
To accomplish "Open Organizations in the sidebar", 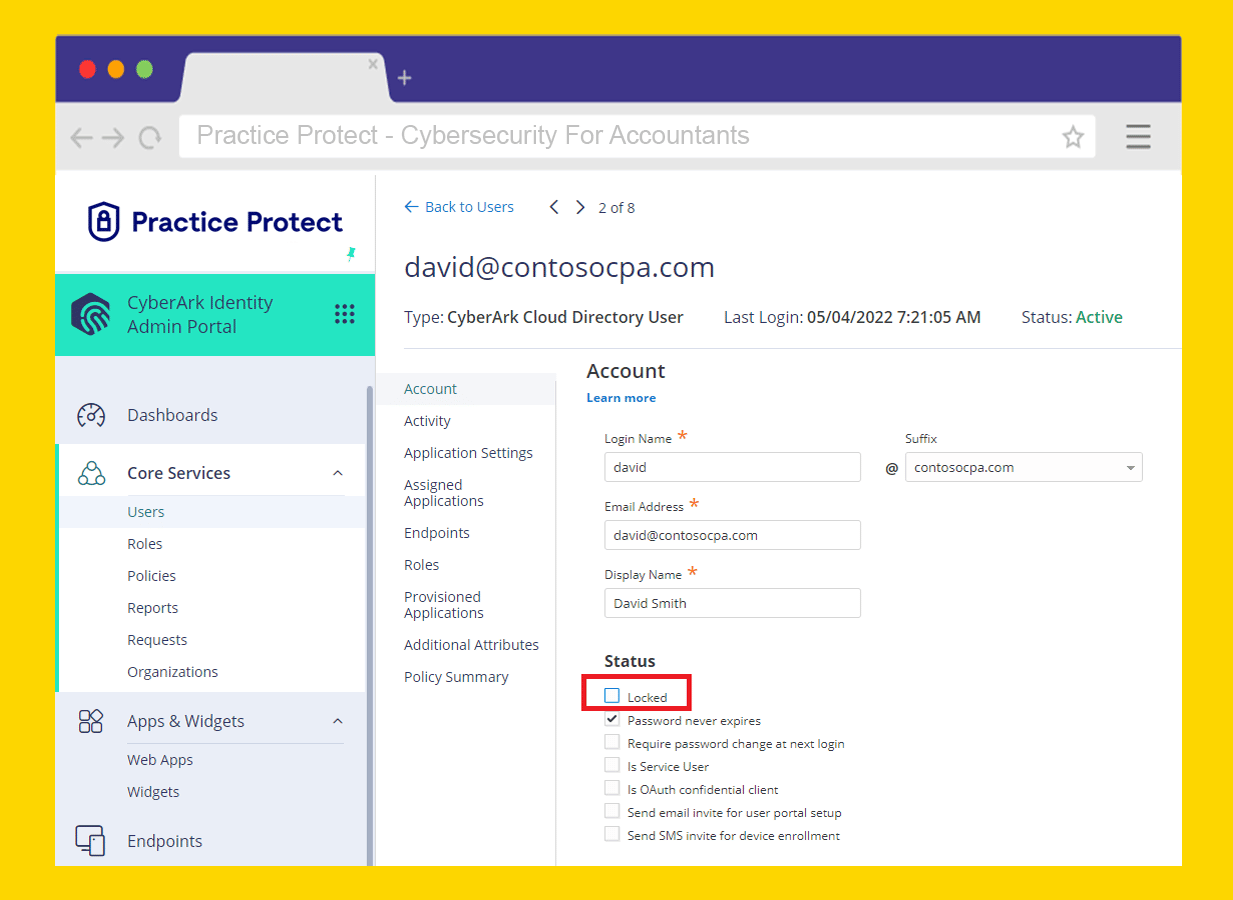I will click(x=172, y=672).
